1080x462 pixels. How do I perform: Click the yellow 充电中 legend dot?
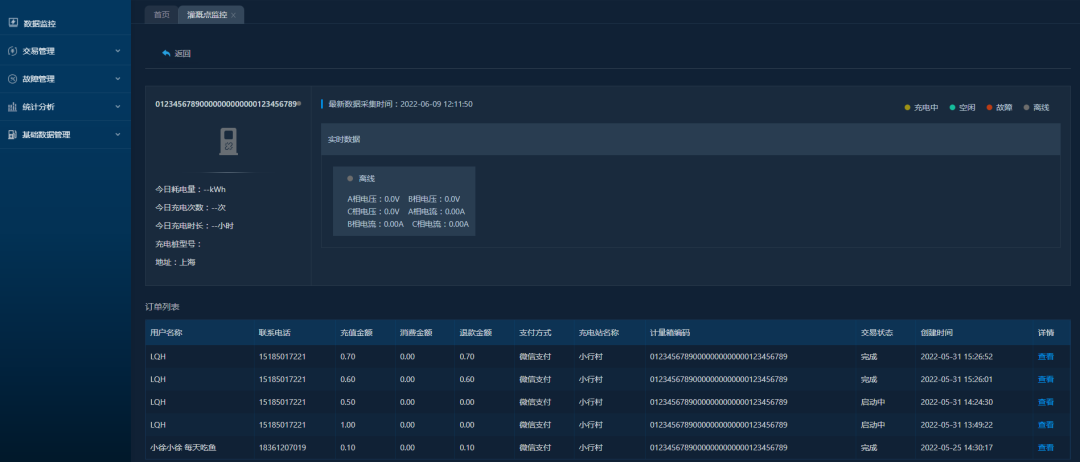tap(907, 107)
